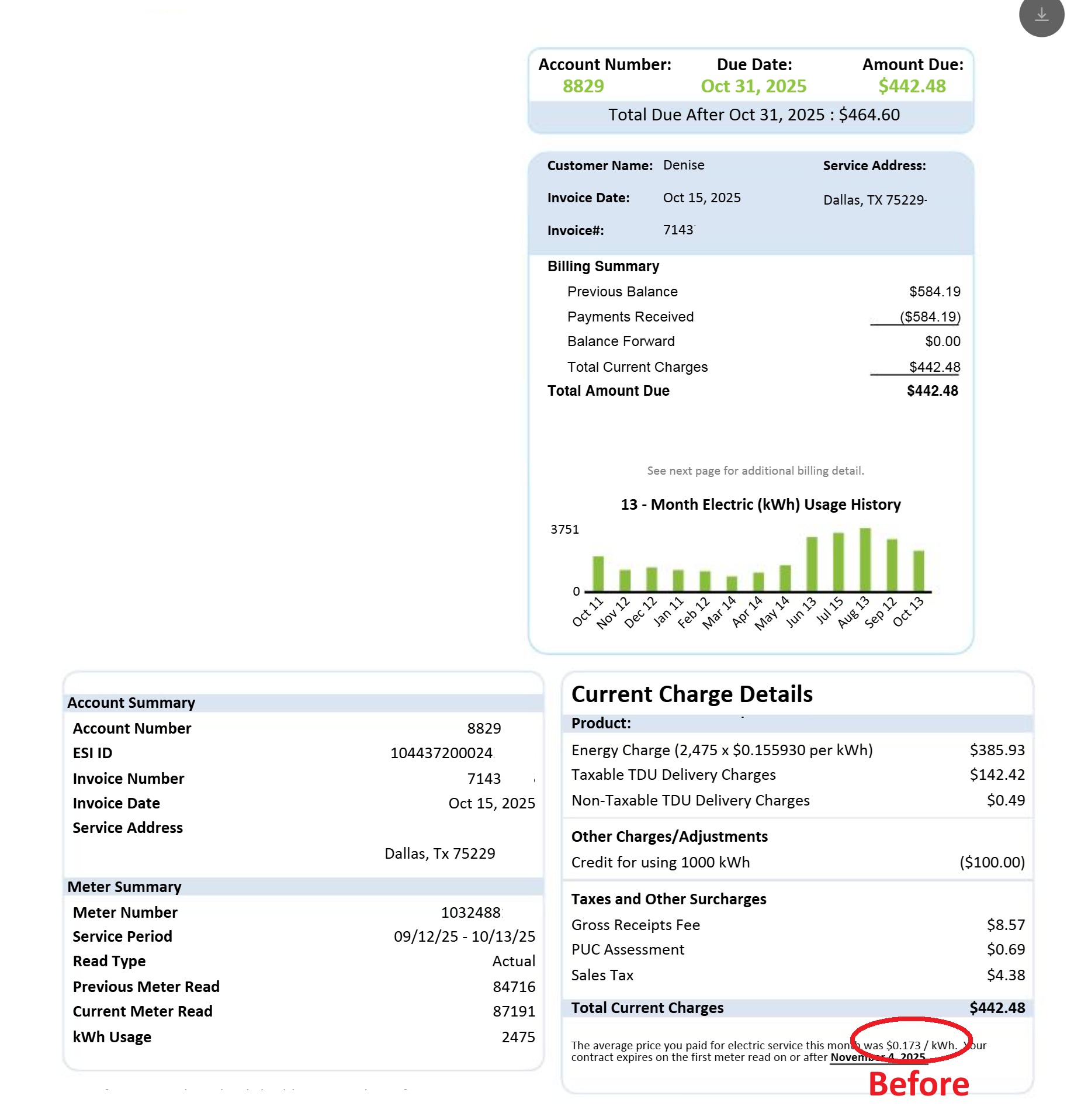Click the Account Summary section header
The width and height of the screenshot is (1088, 1120).
pos(131,703)
